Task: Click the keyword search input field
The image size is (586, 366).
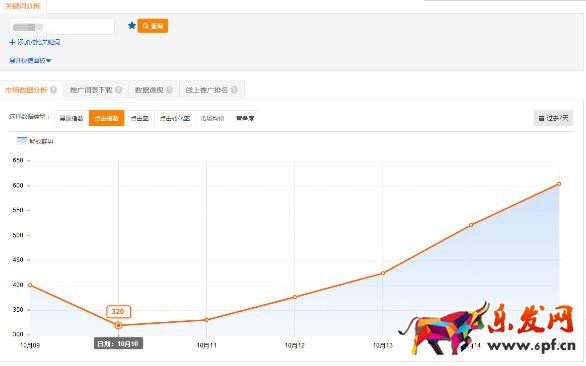Action: 62,27
